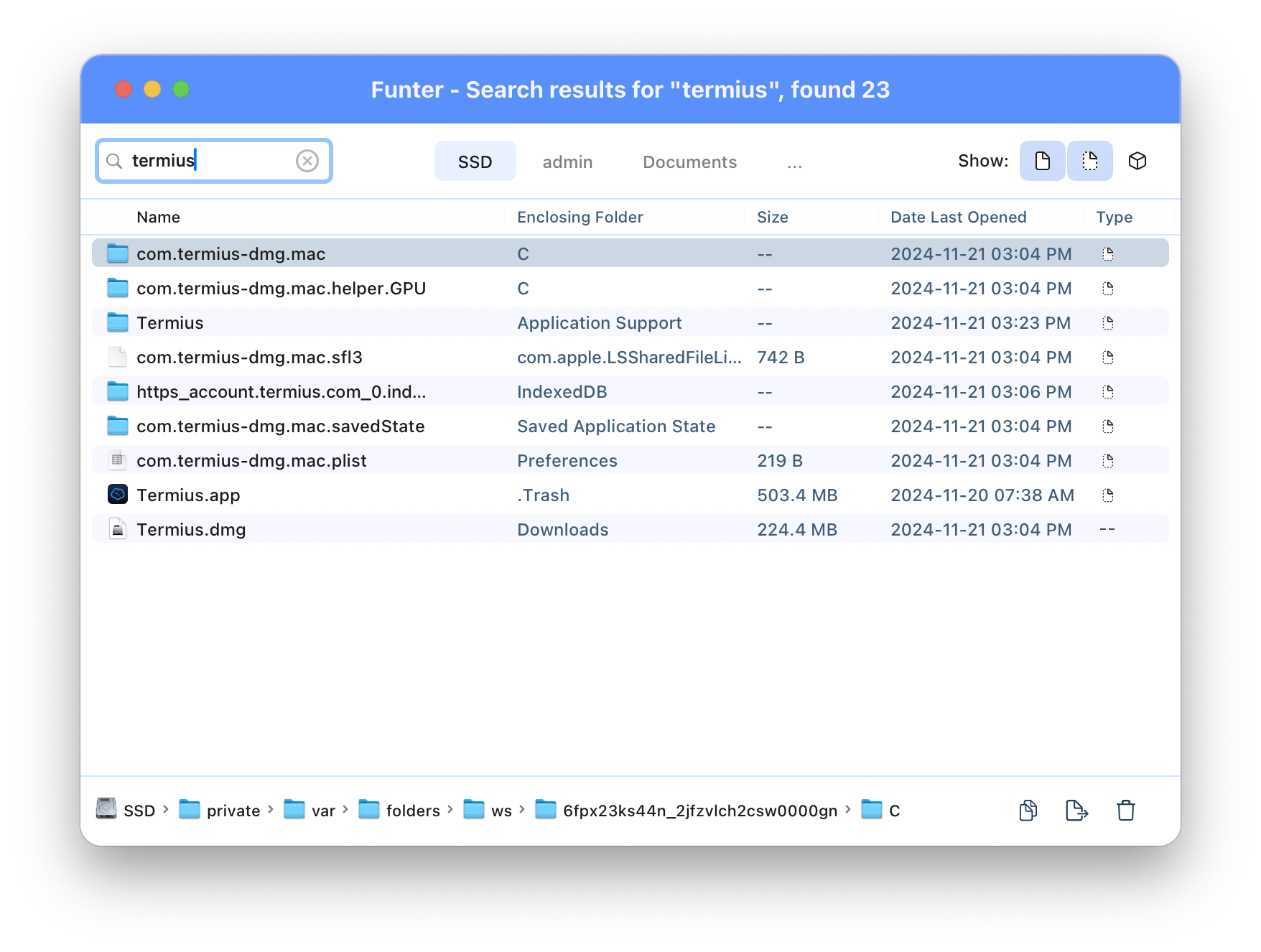Click the Termius.app file name
Viewport: 1261px width, 952px height.
tap(188, 495)
